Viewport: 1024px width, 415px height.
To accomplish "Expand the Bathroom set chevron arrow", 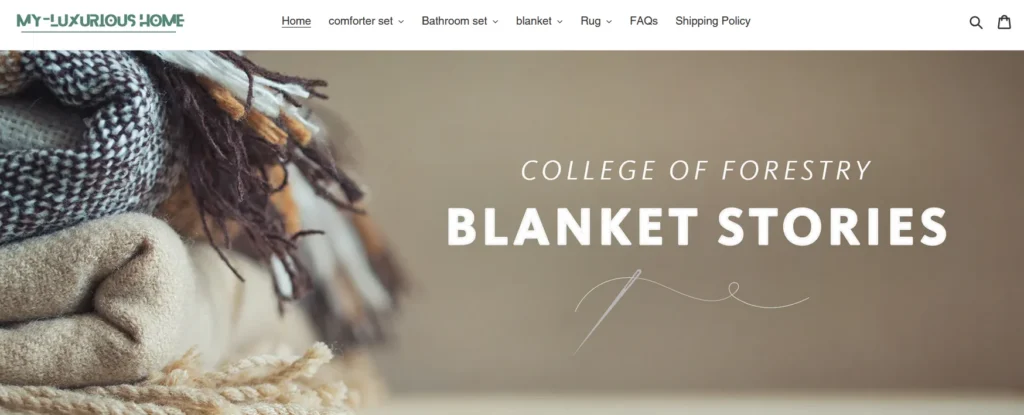I will [x=495, y=22].
